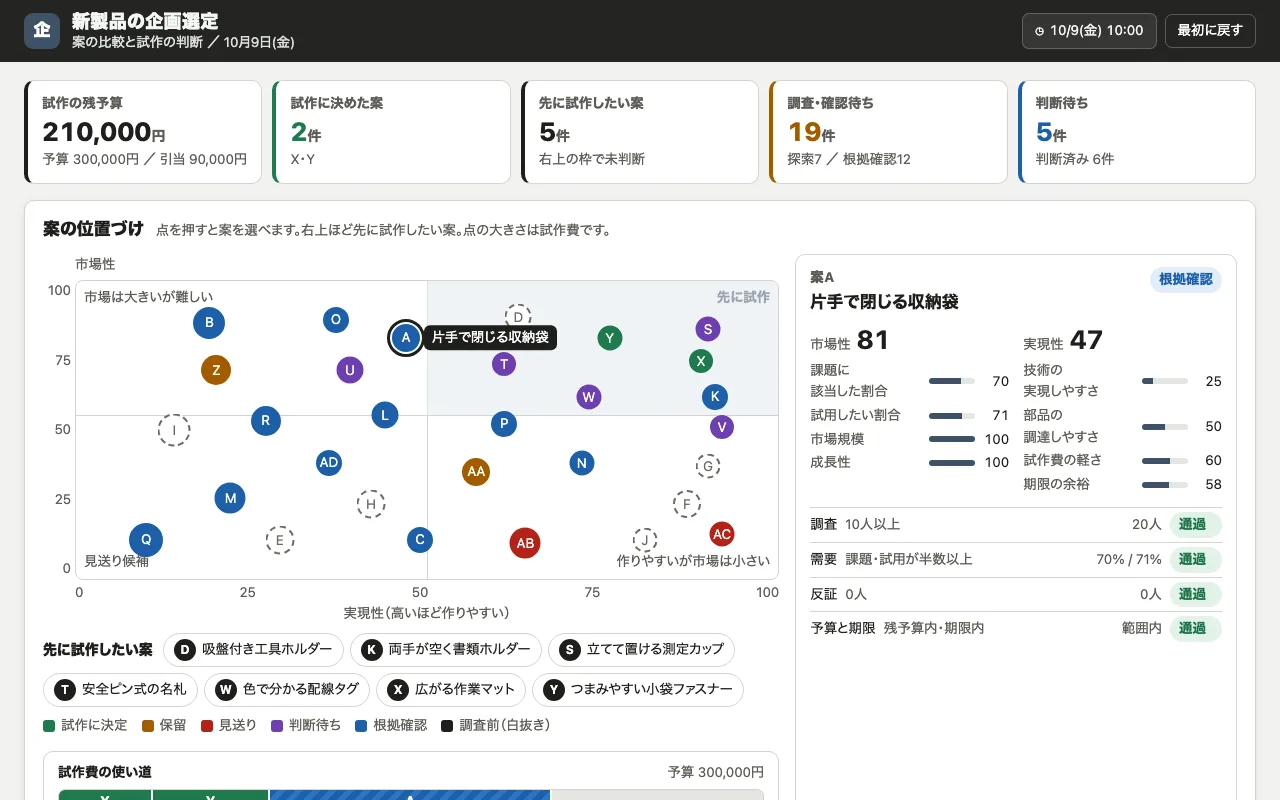The width and height of the screenshot is (1280, 800).
Task: Click the 最初に戻す reset button
Action: (x=1210, y=31)
